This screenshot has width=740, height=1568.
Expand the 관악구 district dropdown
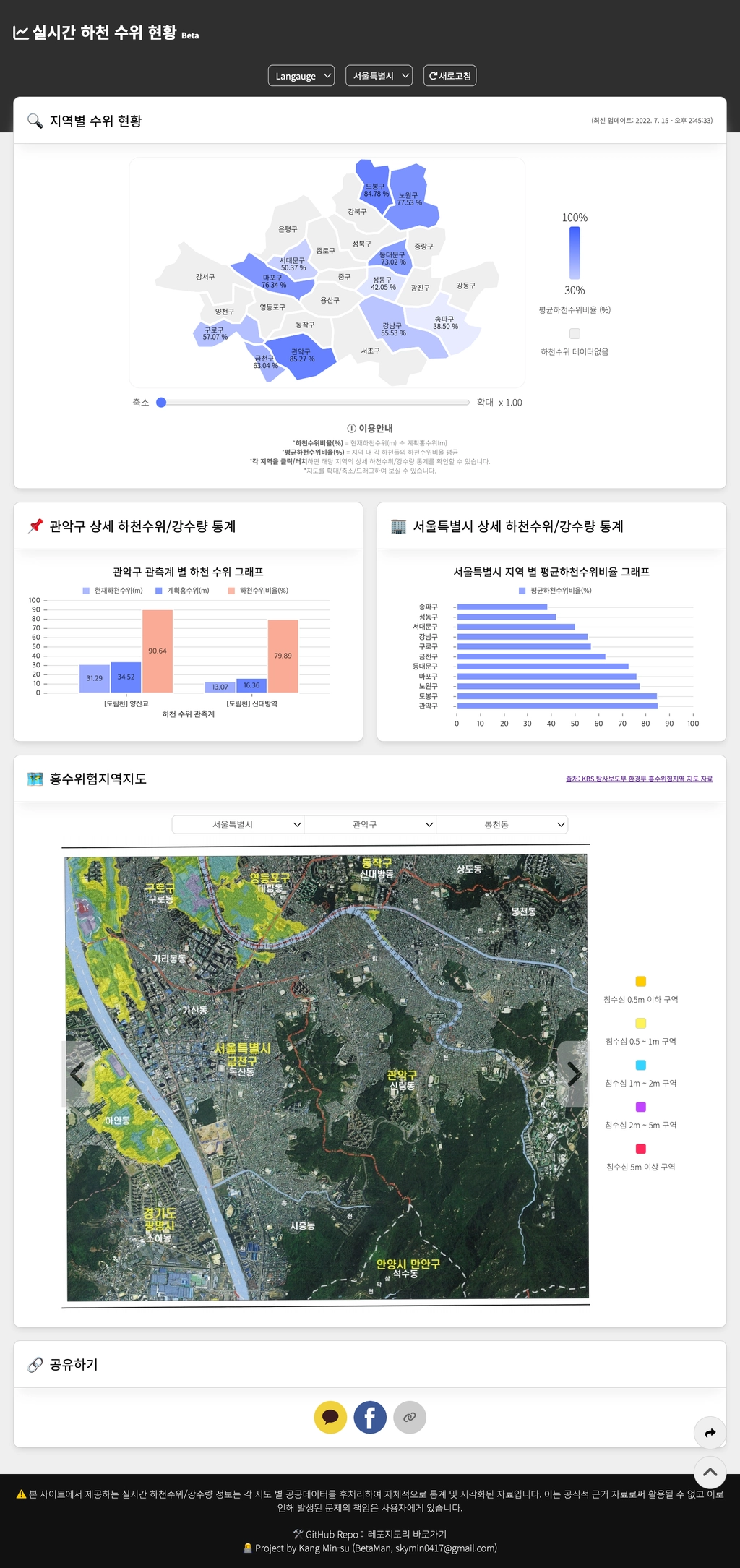pyautogui.click(x=370, y=824)
